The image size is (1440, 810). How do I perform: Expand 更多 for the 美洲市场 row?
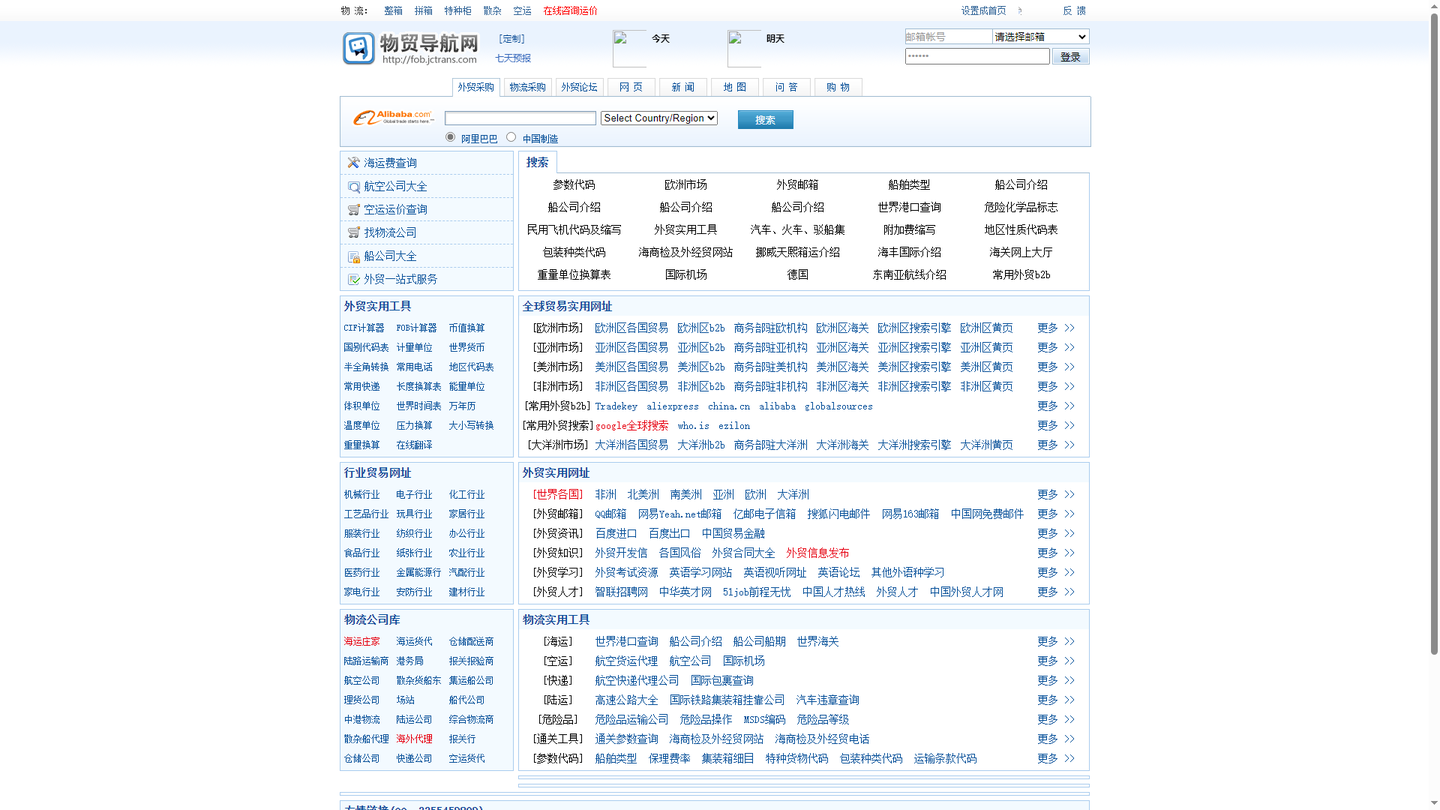(1047, 367)
